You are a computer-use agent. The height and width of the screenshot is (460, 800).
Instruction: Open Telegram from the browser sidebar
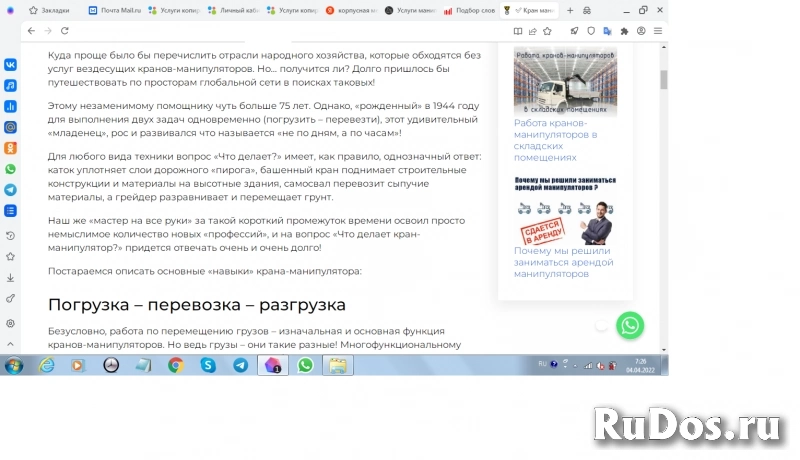click(x=10, y=190)
